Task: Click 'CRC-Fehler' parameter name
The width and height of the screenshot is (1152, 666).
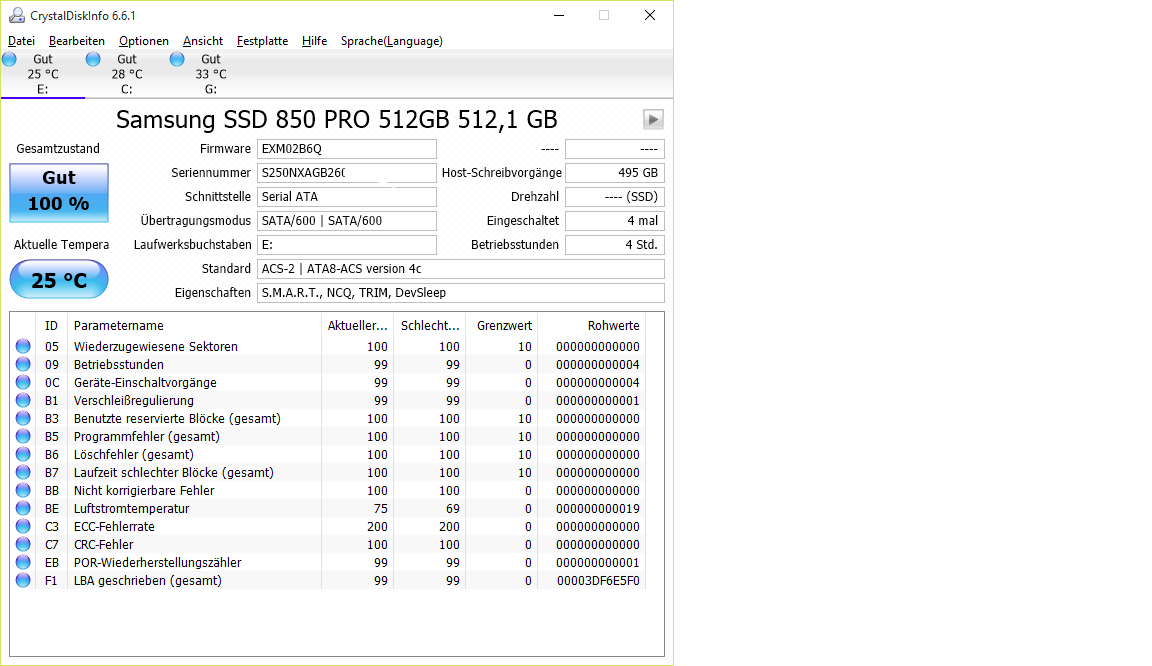Action: 104,545
